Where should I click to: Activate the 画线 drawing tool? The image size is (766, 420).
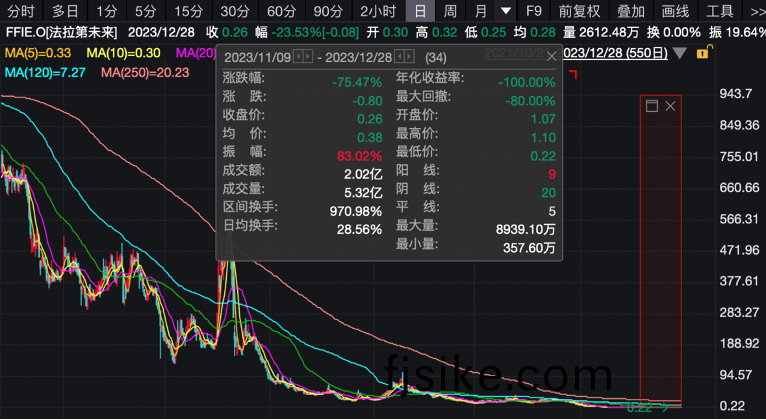676,12
